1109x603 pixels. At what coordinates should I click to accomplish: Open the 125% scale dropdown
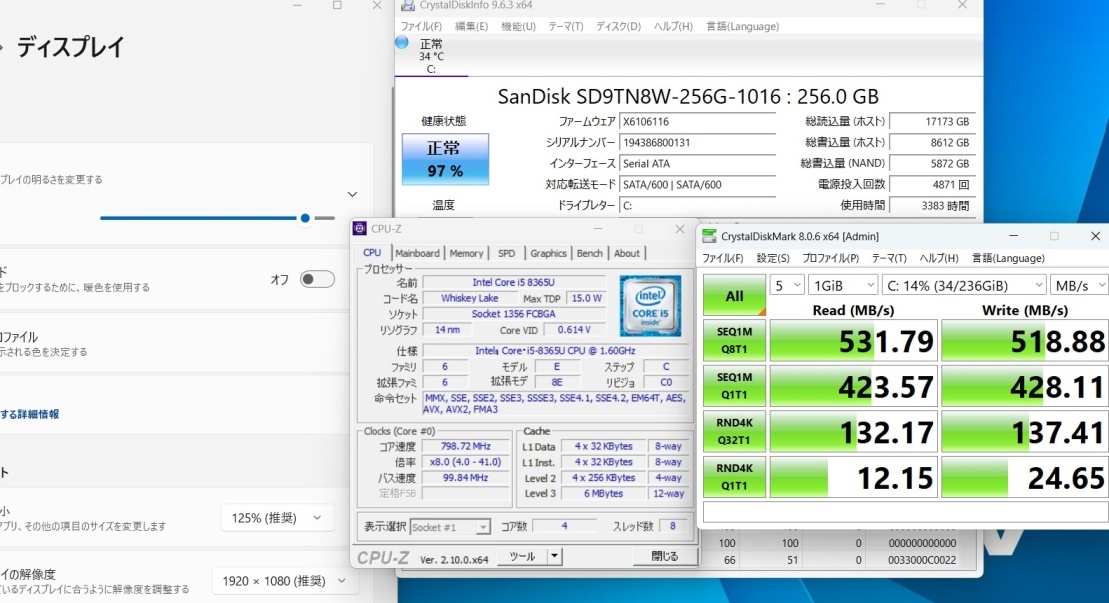pyautogui.click(x=277, y=517)
